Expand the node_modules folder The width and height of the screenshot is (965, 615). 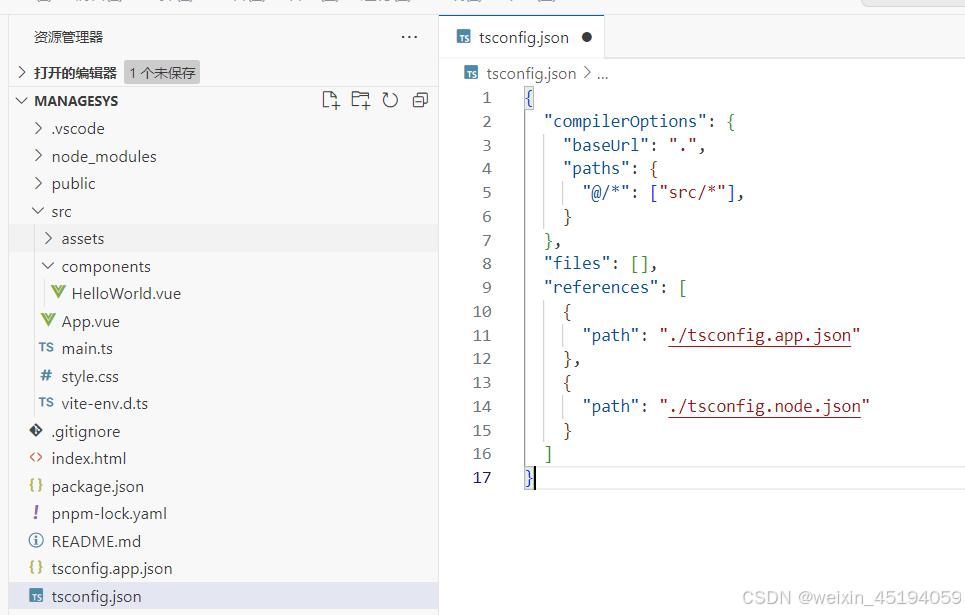(39, 155)
